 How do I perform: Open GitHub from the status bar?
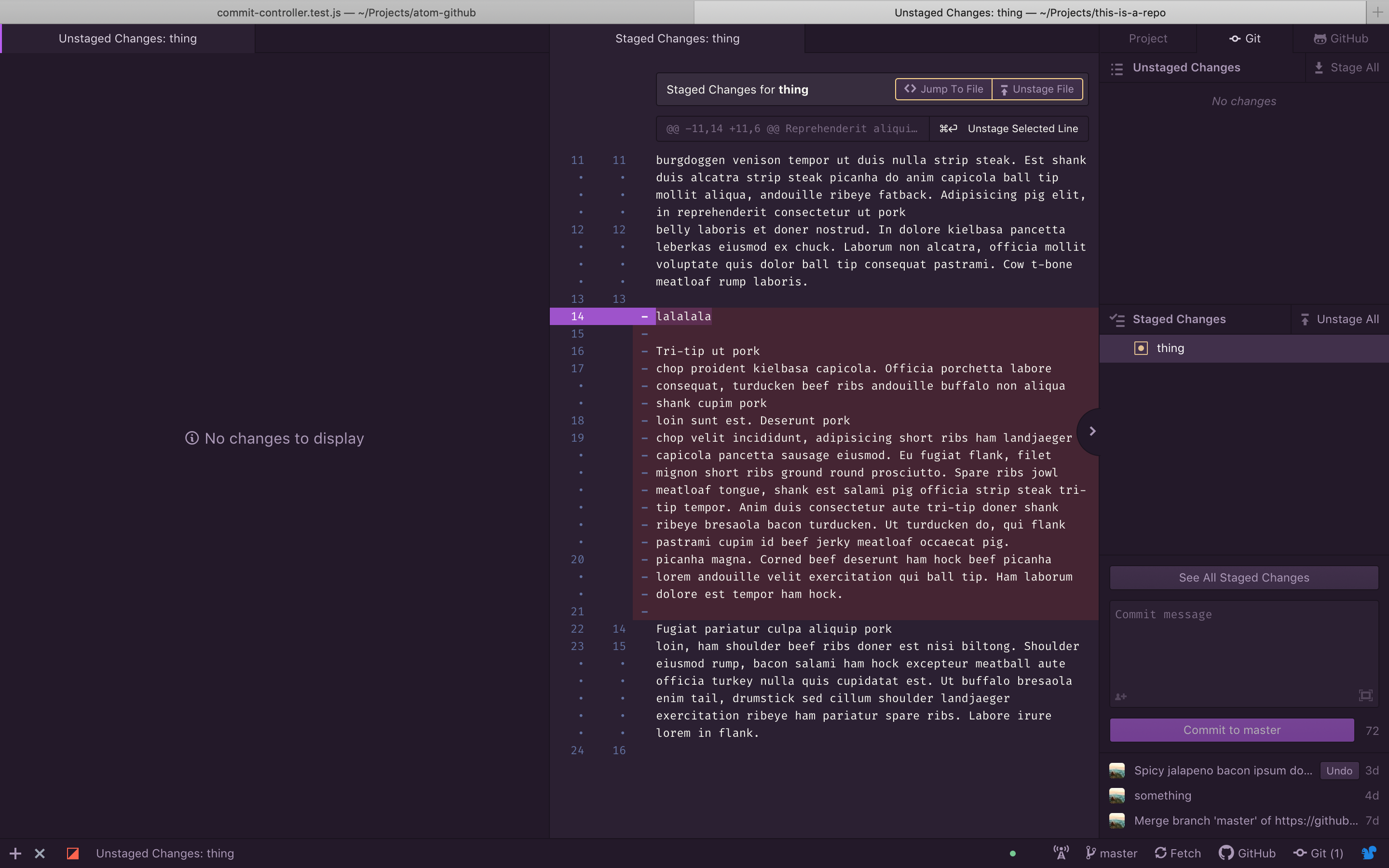click(x=1247, y=853)
